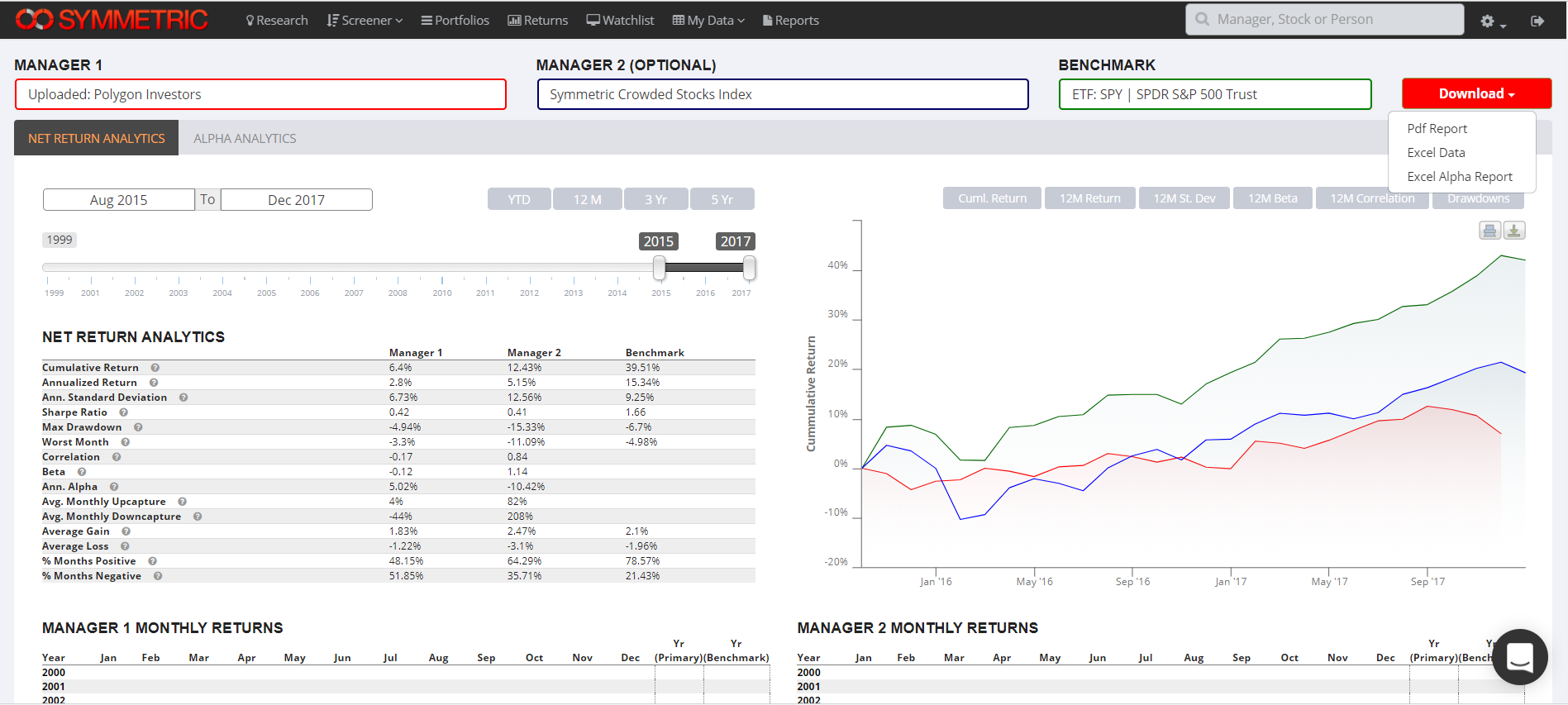This screenshot has height=705, width=1568.
Task: Show the 12M Correlation chart
Action: (1372, 198)
